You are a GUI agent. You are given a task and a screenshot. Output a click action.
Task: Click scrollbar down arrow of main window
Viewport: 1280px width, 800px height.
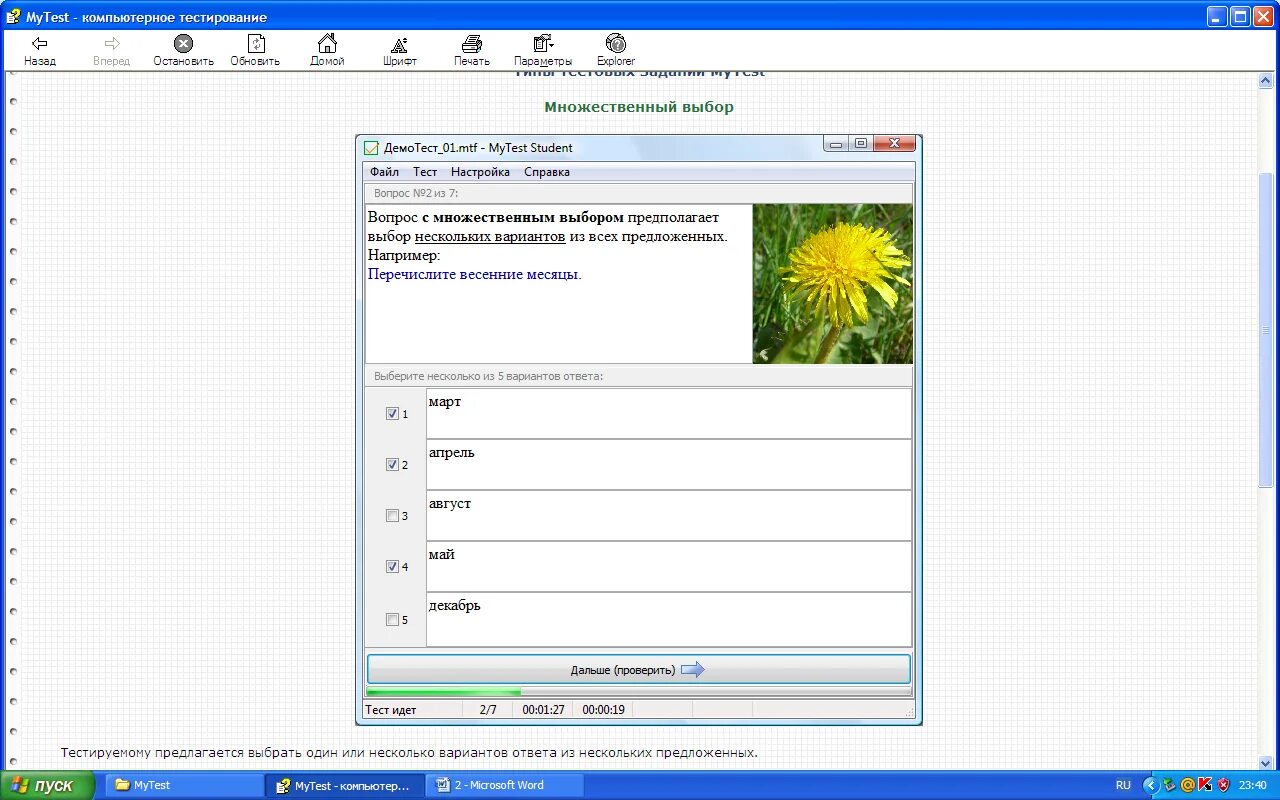coord(1266,761)
